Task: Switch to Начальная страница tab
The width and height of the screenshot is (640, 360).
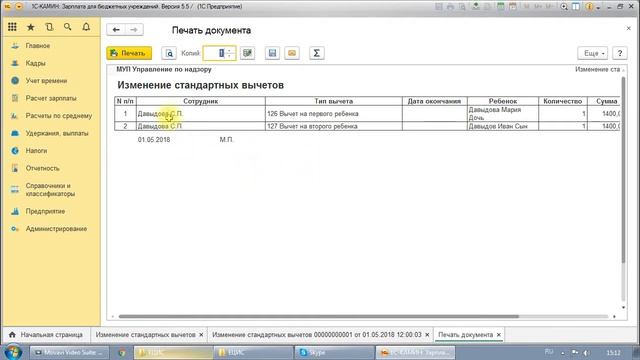Action: click(x=46, y=335)
